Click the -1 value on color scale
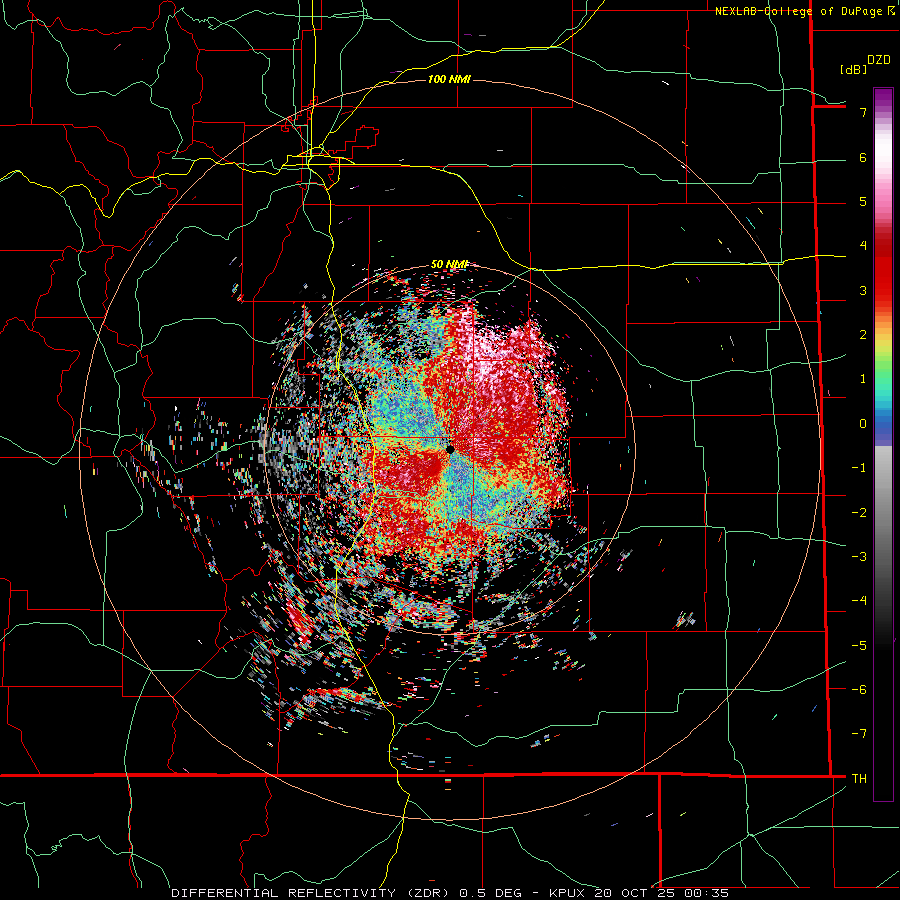900x900 pixels. 859,468
